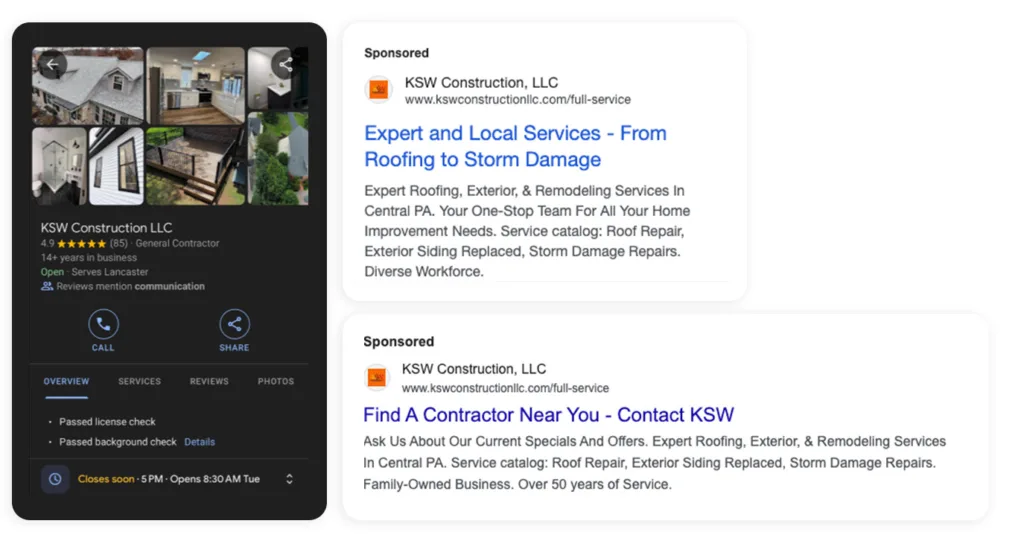The width and height of the screenshot is (1024, 544).
Task: Open the Reviews tab
Action: pyautogui.click(x=209, y=381)
